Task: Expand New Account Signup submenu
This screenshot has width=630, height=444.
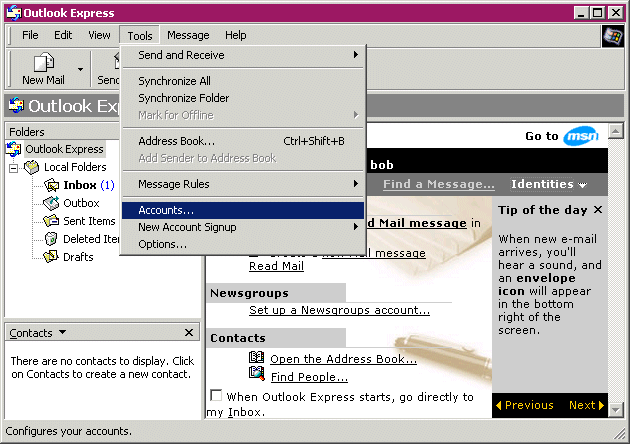Action: tap(243, 227)
